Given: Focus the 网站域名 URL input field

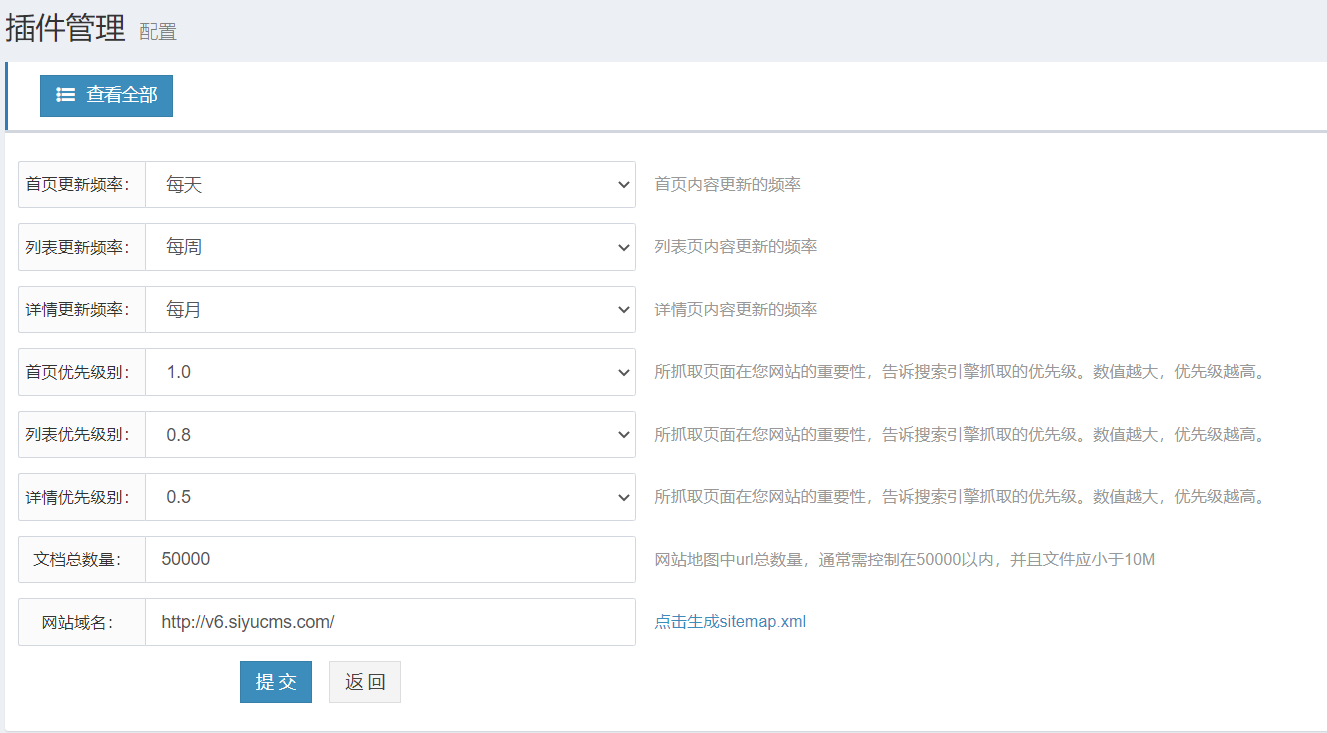Looking at the screenshot, I should (390, 622).
